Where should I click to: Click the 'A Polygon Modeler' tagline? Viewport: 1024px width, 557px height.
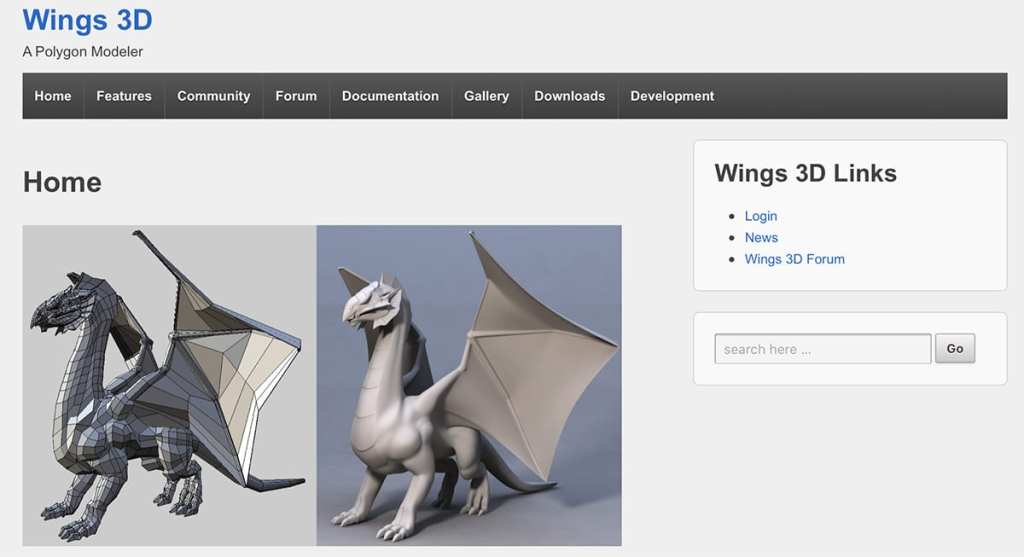point(82,52)
